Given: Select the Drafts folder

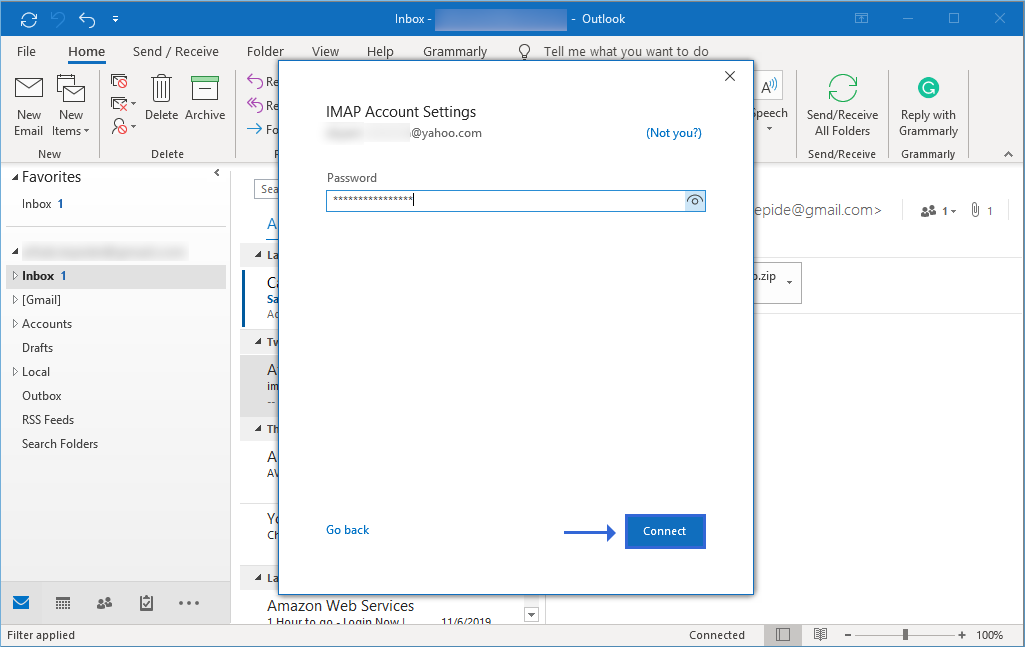Looking at the screenshot, I should (x=37, y=348).
